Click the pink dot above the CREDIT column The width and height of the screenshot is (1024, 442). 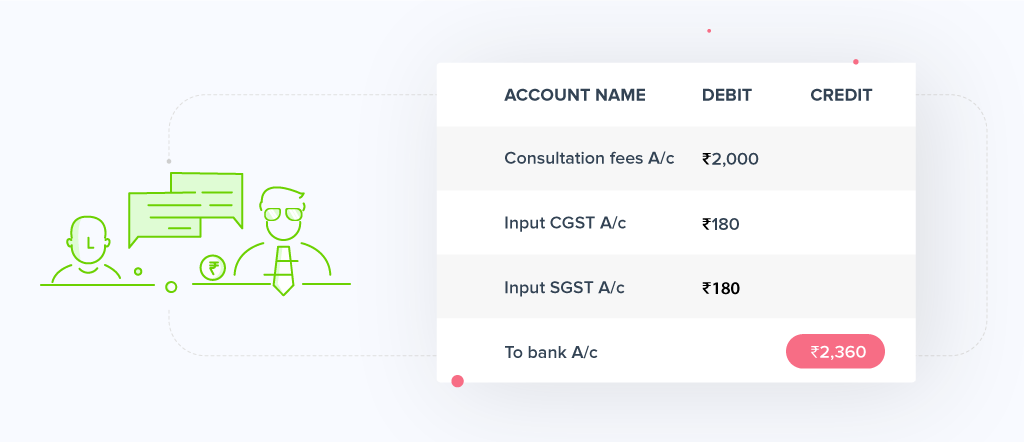[856, 62]
